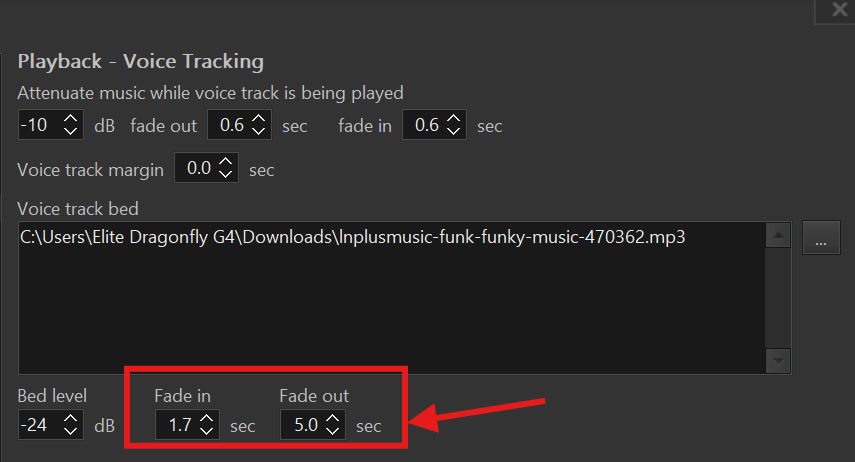Image resolution: width=855 pixels, height=462 pixels.
Task: Increase attenuation fade in time
Action: coord(454,119)
